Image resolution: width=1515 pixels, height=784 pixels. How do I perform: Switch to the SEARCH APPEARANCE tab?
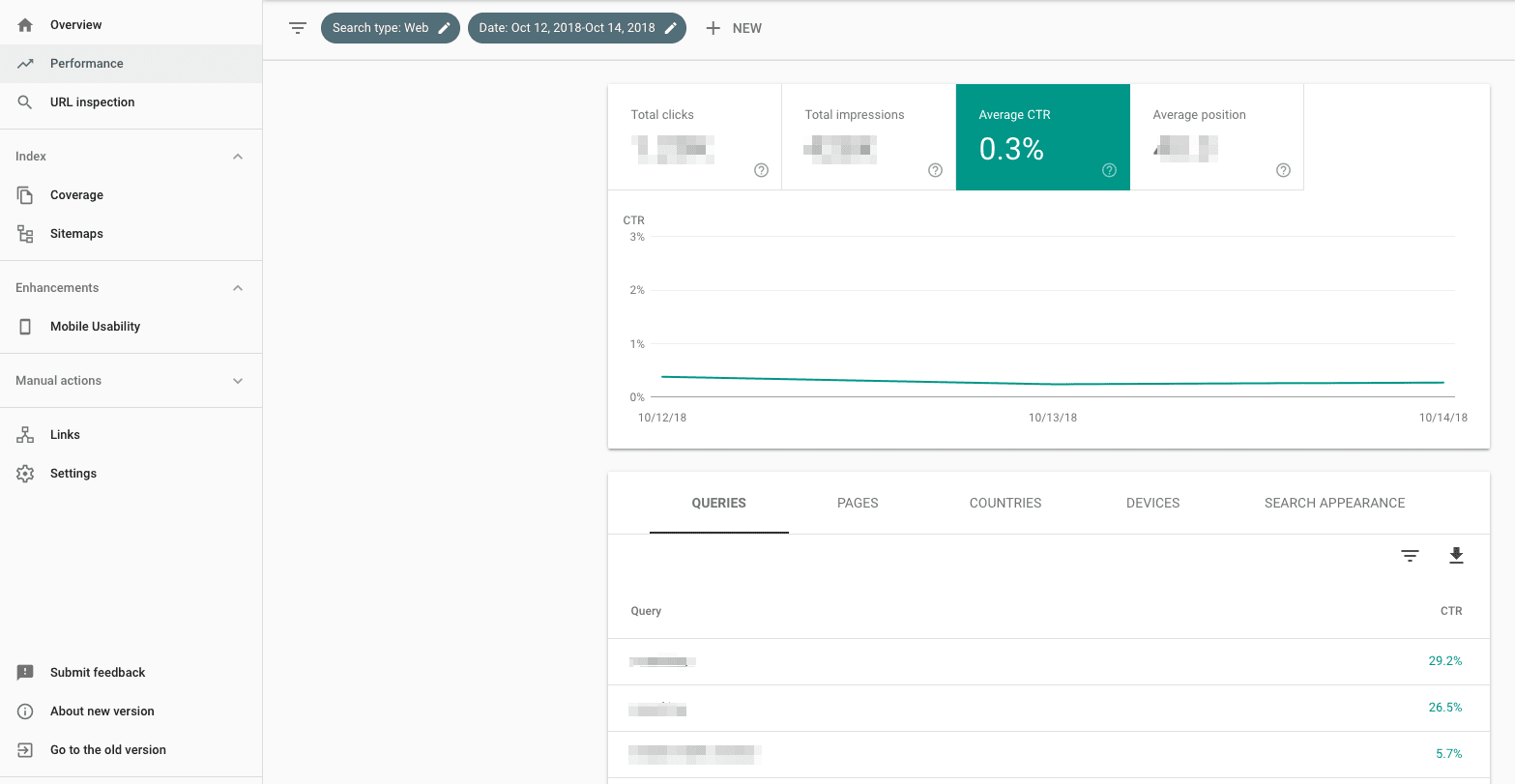pyautogui.click(x=1335, y=503)
